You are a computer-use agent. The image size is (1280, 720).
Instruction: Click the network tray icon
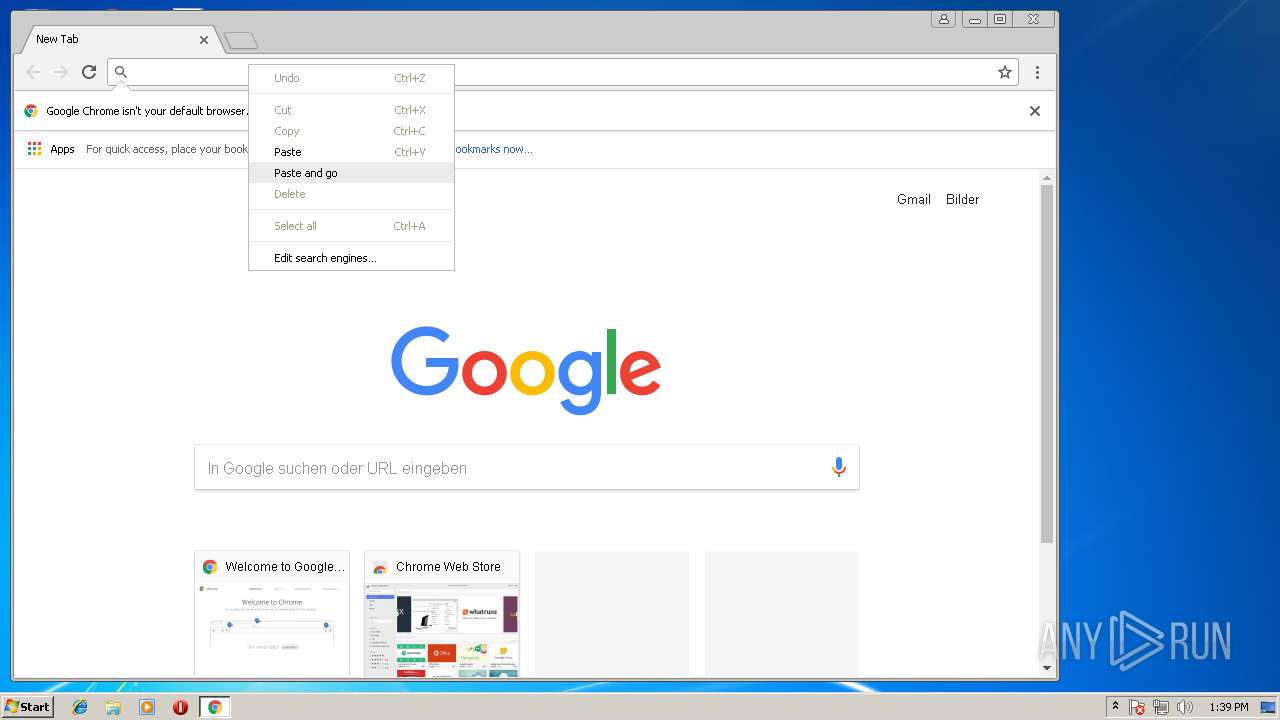tap(1161, 707)
